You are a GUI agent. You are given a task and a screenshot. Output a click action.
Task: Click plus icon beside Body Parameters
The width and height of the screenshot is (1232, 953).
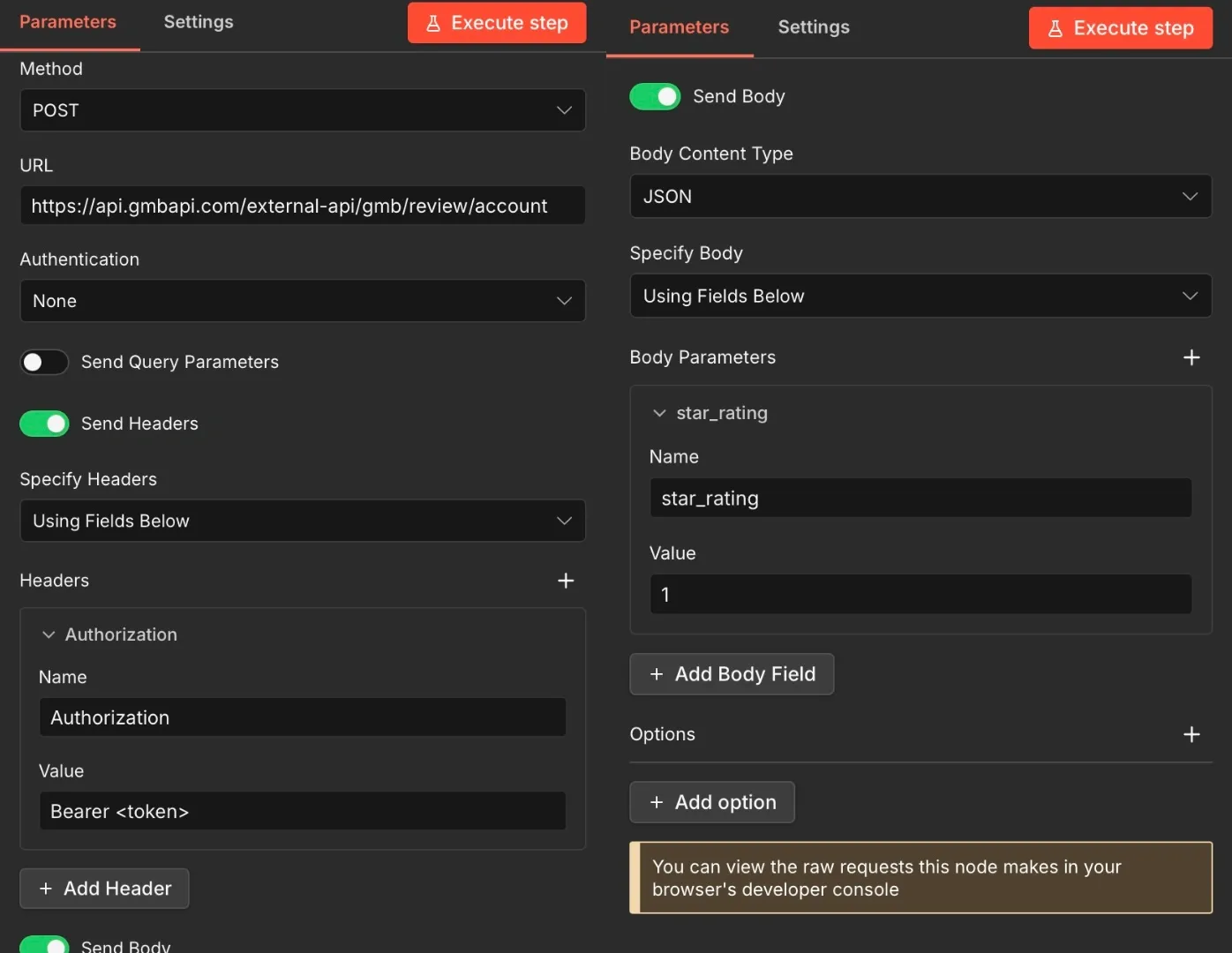pyautogui.click(x=1191, y=357)
